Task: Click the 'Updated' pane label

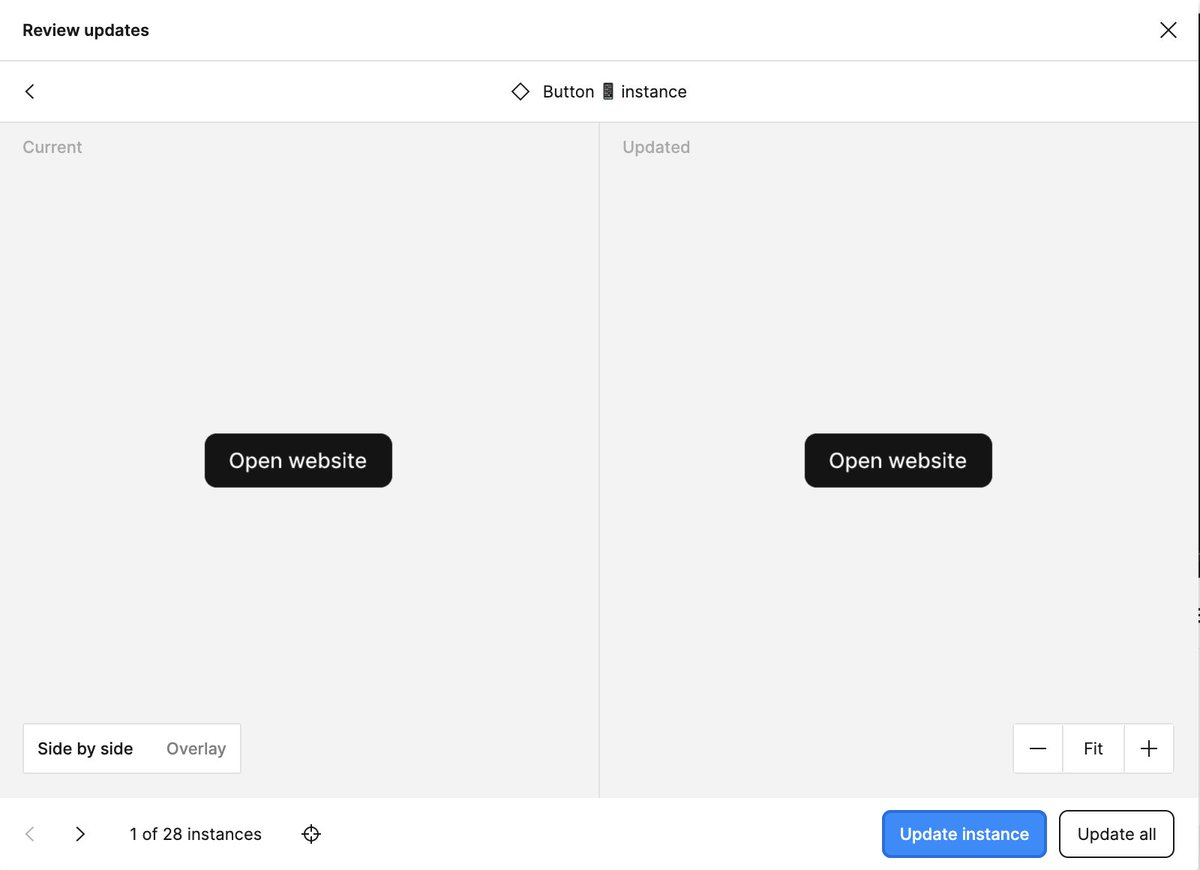Action: pos(656,147)
